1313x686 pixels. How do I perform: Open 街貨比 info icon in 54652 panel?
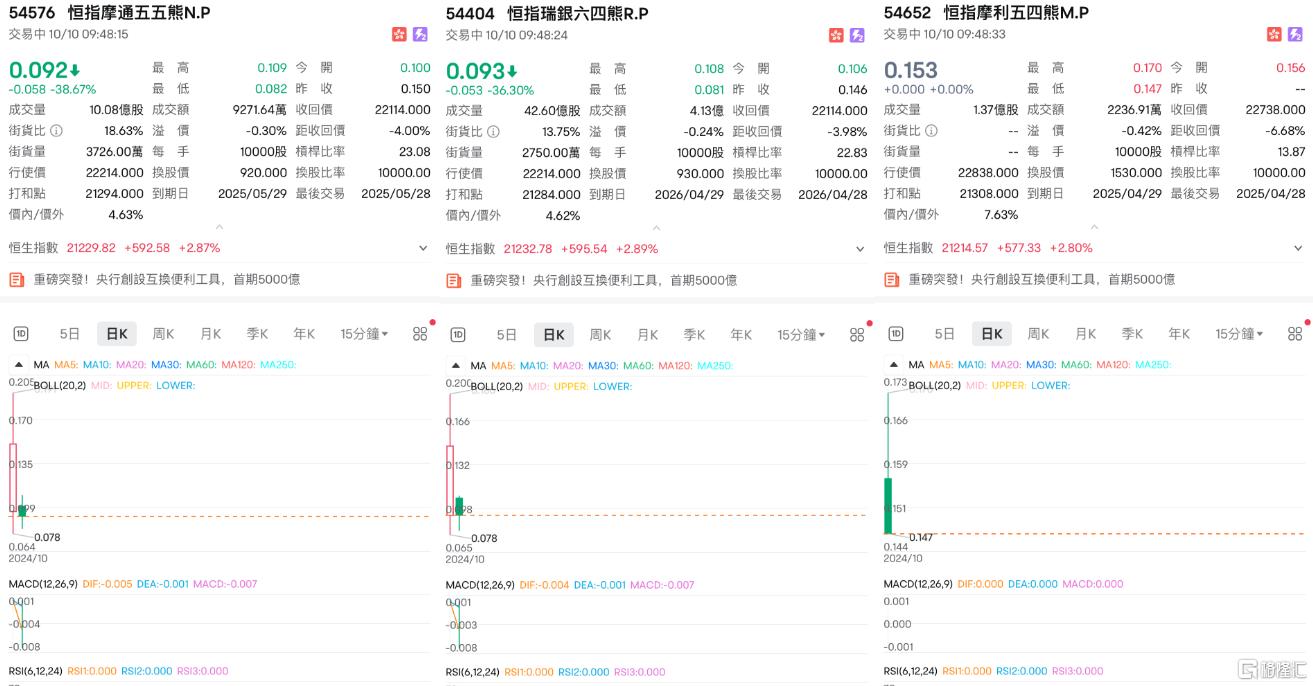coord(932,130)
